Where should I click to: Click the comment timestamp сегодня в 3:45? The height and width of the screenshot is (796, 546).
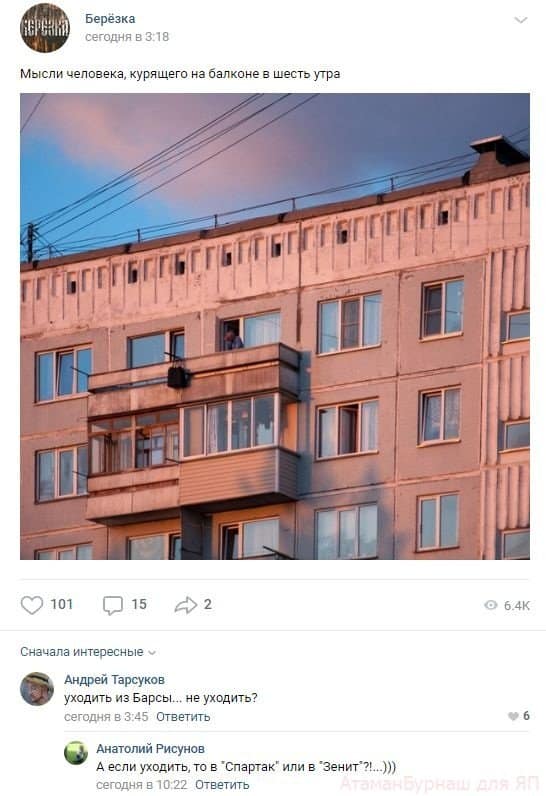(106, 717)
